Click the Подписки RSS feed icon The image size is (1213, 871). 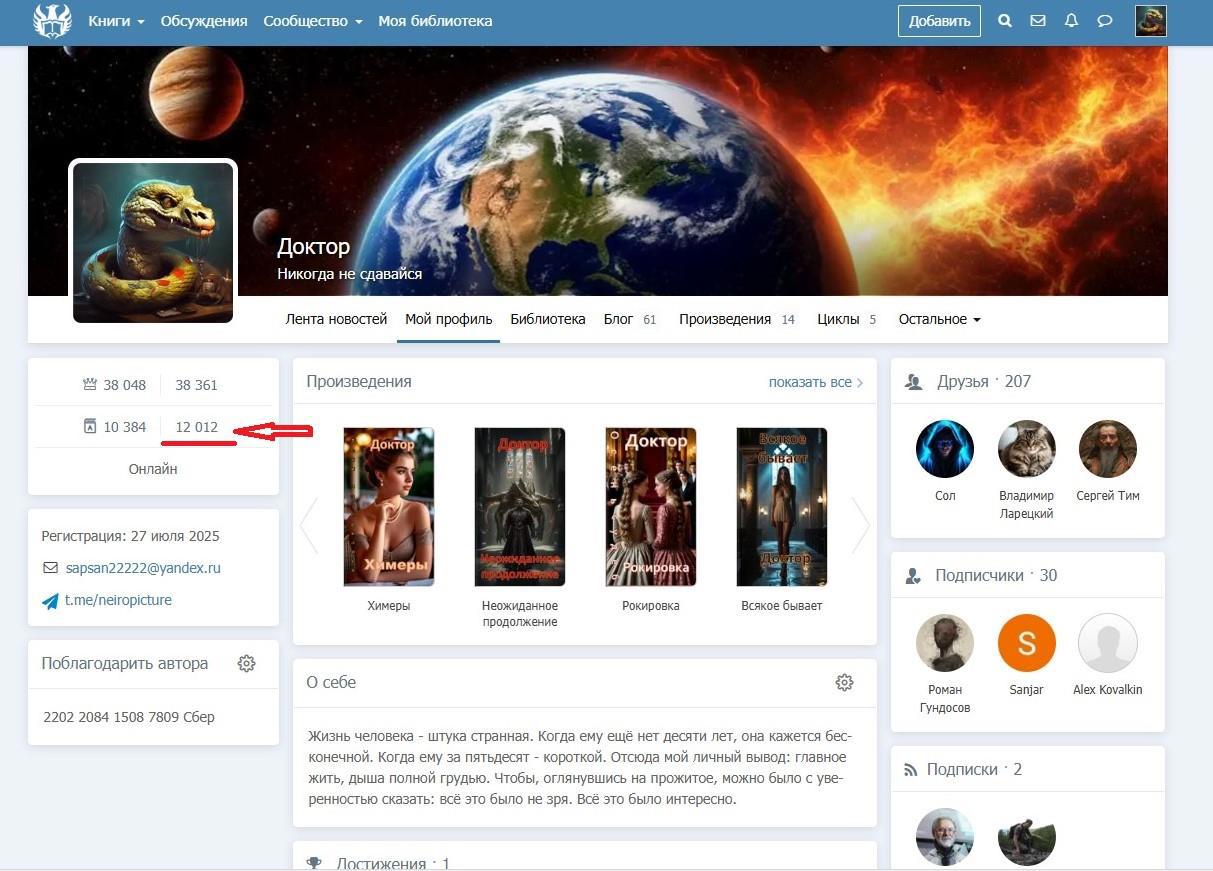[x=911, y=770]
